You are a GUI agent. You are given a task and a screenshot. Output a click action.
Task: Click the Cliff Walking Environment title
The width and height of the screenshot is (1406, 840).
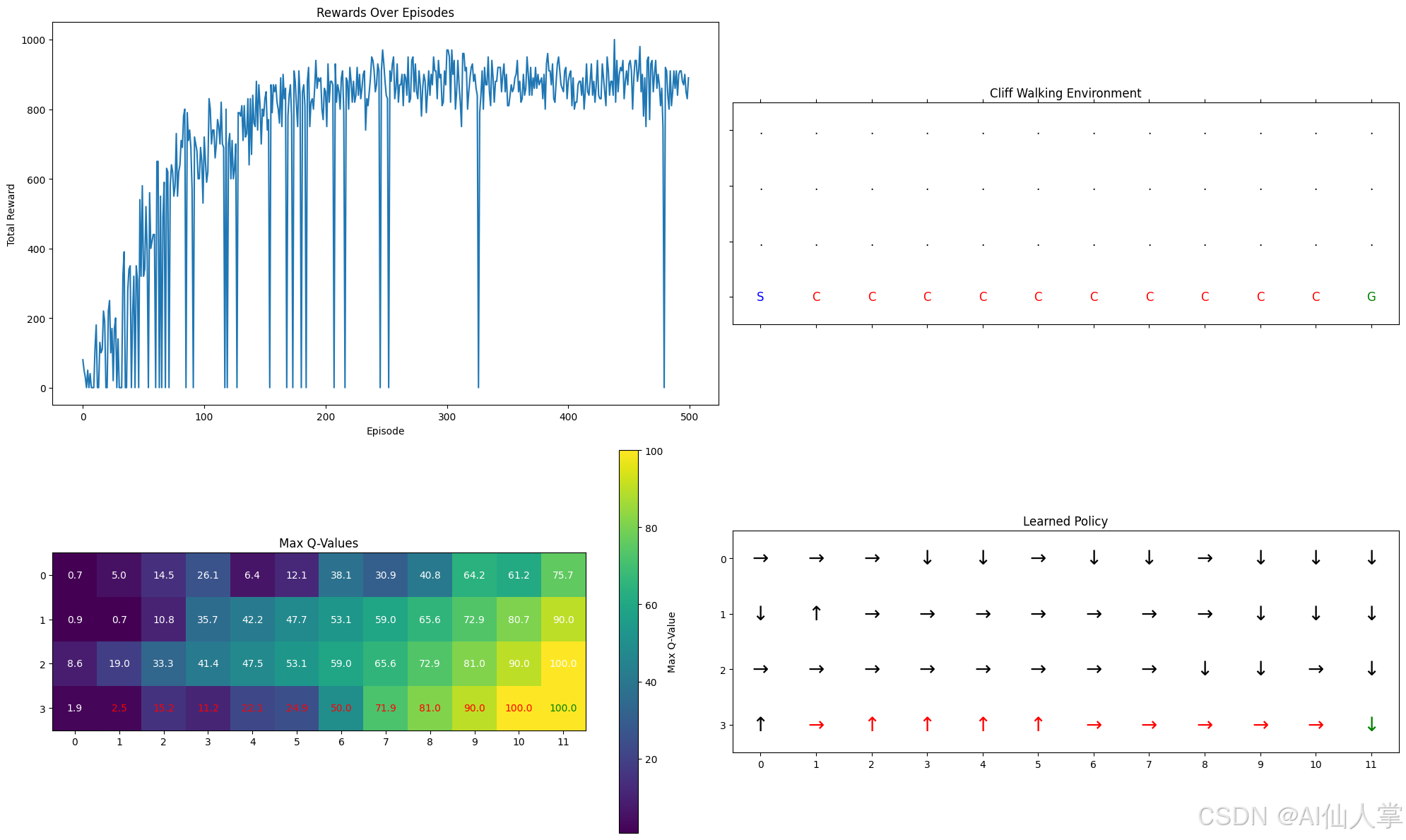click(x=1065, y=93)
